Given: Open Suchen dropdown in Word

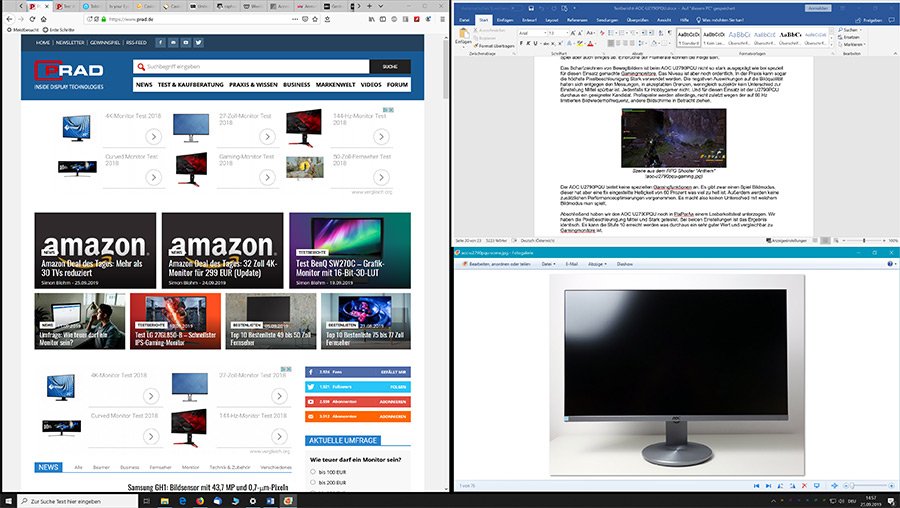Looking at the screenshot, I should pos(859,30).
